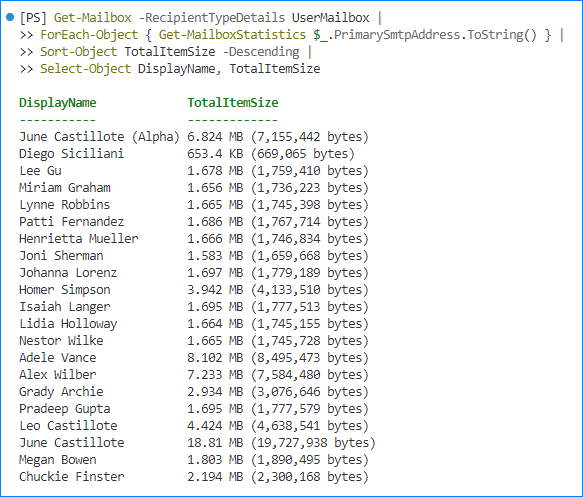Click the 653.4 KB size value
Viewport: 583px width, 497px height.
point(215,154)
